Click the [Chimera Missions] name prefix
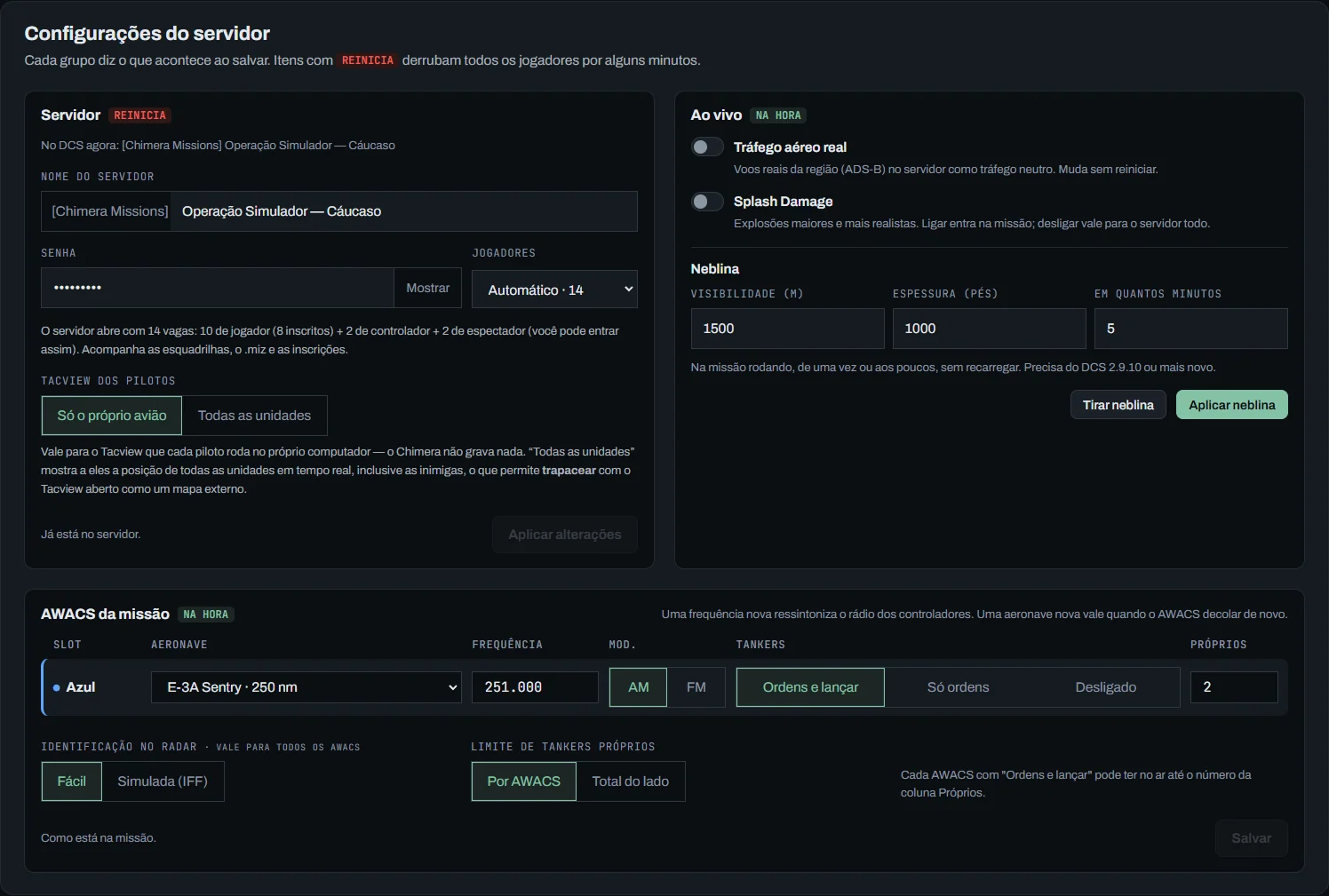The height and width of the screenshot is (896, 1329). pyautogui.click(x=110, y=211)
